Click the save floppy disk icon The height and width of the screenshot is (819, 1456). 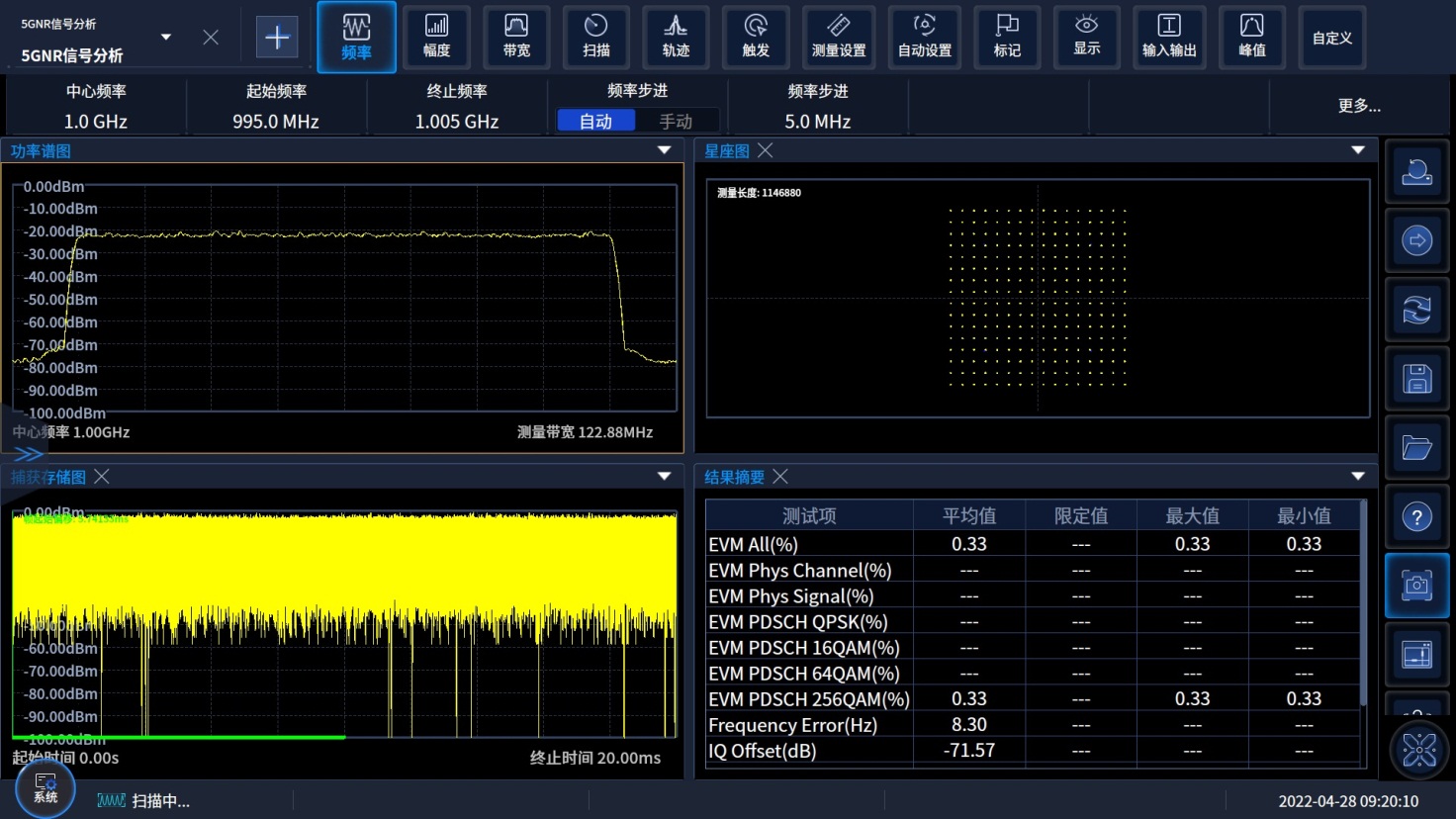point(1416,379)
